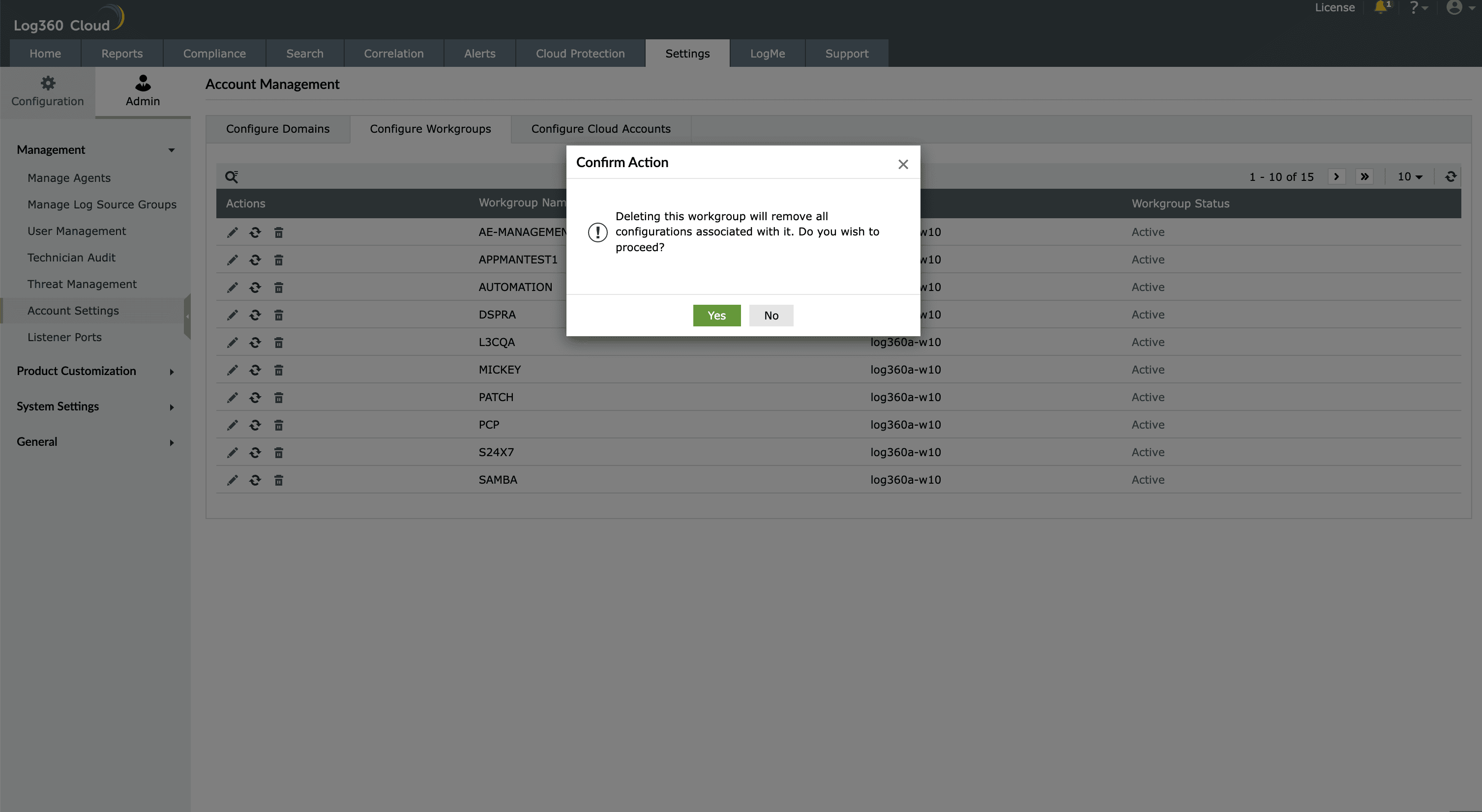1482x812 pixels.
Task: Close the Confirm Action dialog
Action: pos(903,165)
